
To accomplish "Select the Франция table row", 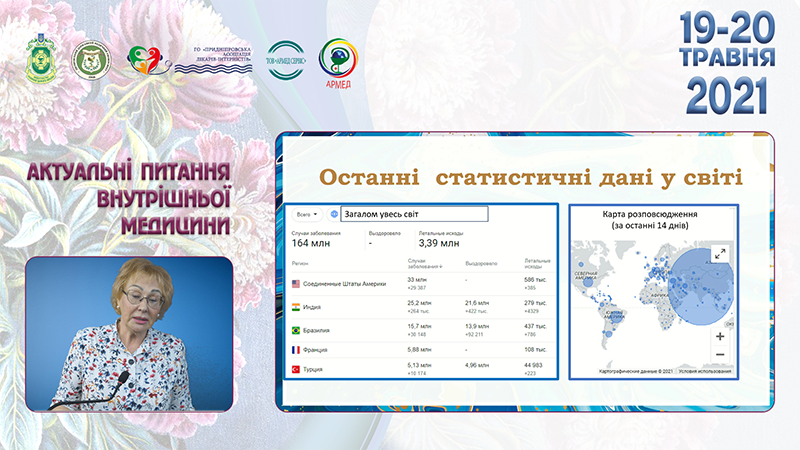I will 418,349.
